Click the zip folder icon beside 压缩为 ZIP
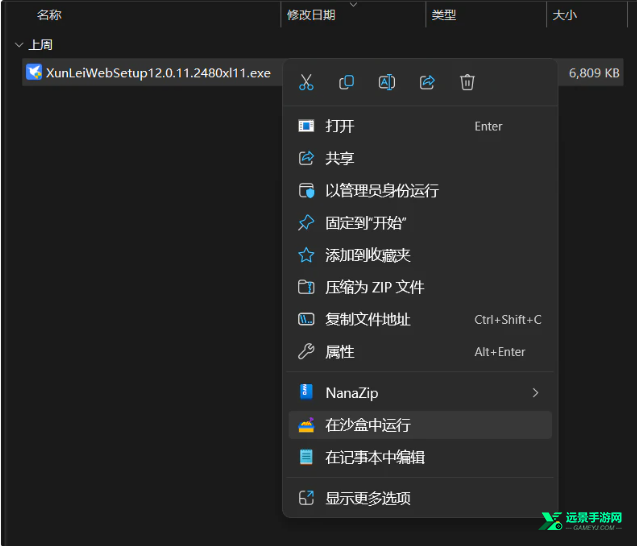The image size is (637, 546). (x=306, y=287)
